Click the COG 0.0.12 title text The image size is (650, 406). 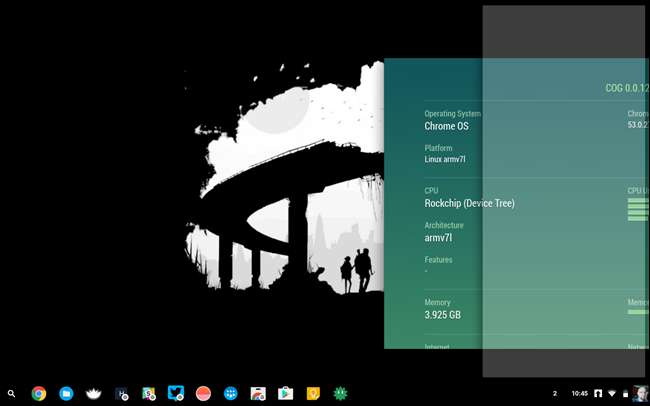coord(627,88)
